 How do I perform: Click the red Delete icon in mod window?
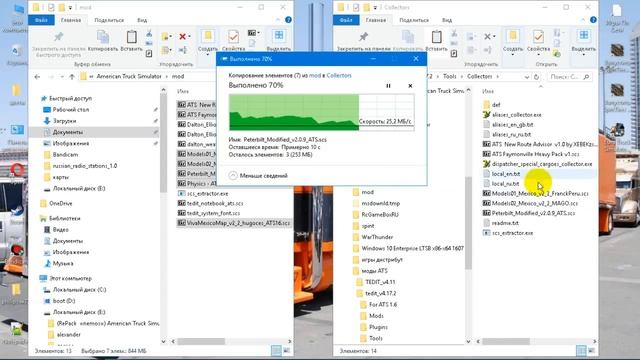coord(182,36)
